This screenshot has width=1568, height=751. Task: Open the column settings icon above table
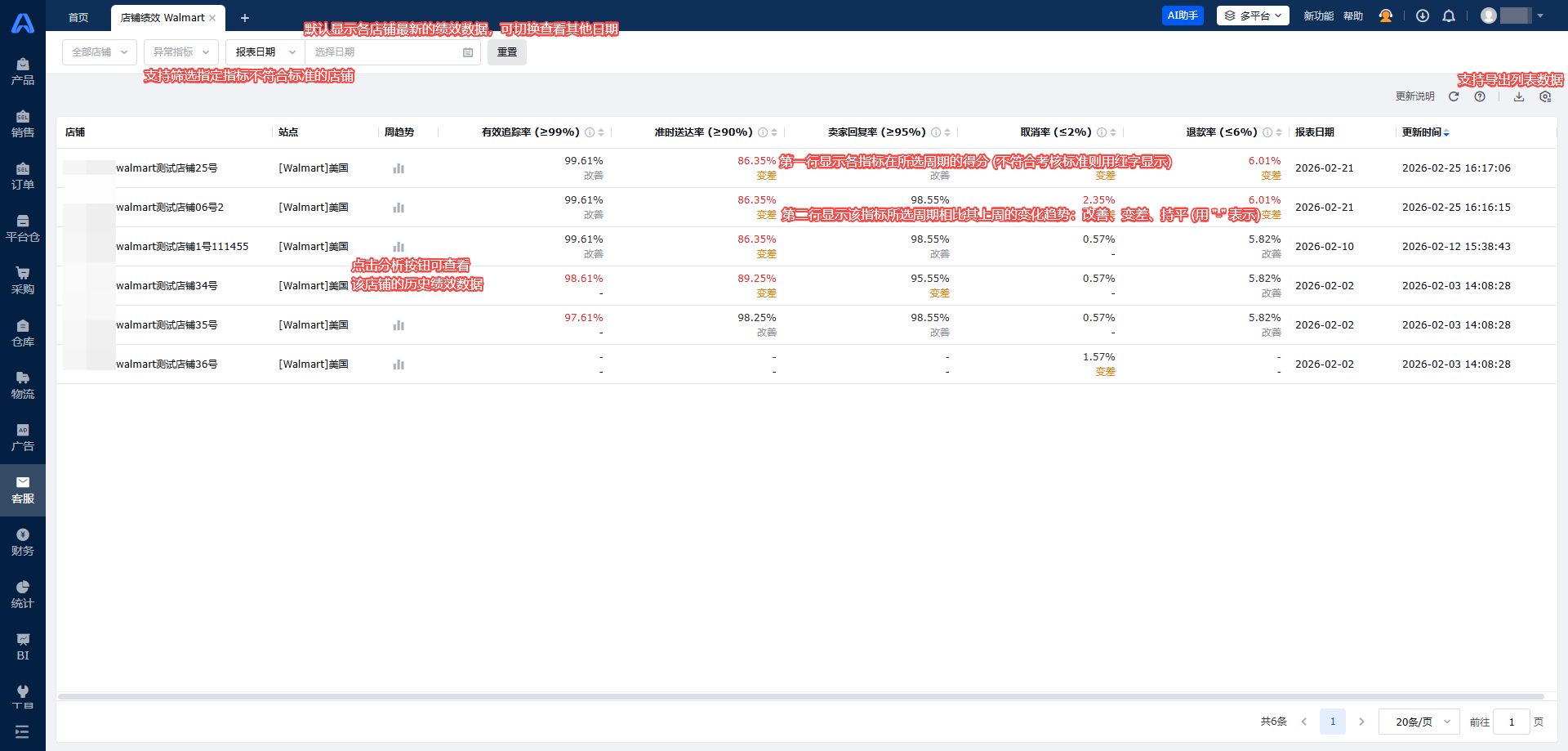click(1545, 96)
